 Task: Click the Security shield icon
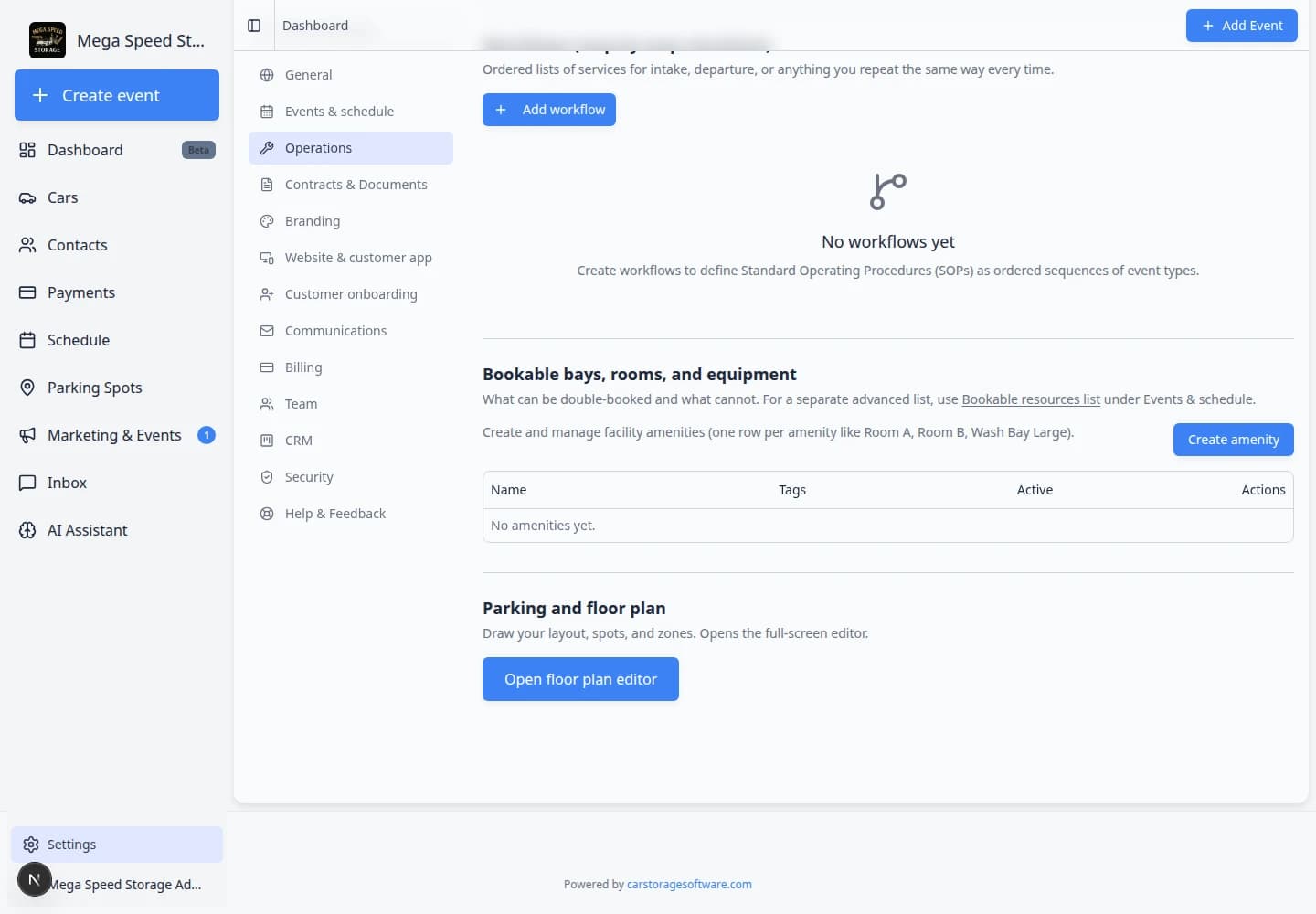(x=267, y=477)
